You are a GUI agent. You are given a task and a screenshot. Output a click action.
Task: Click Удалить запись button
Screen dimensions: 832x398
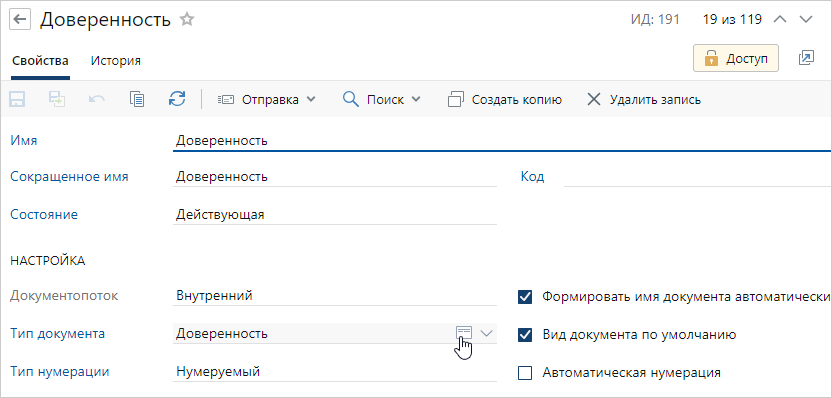(x=644, y=100)
